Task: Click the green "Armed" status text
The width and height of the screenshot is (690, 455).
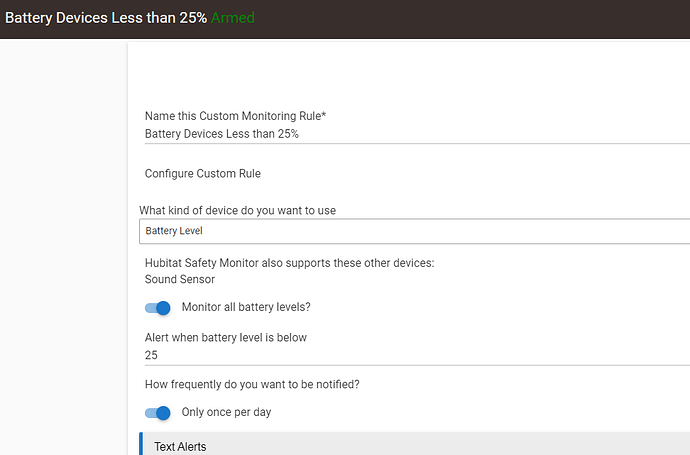Action: 233,18
